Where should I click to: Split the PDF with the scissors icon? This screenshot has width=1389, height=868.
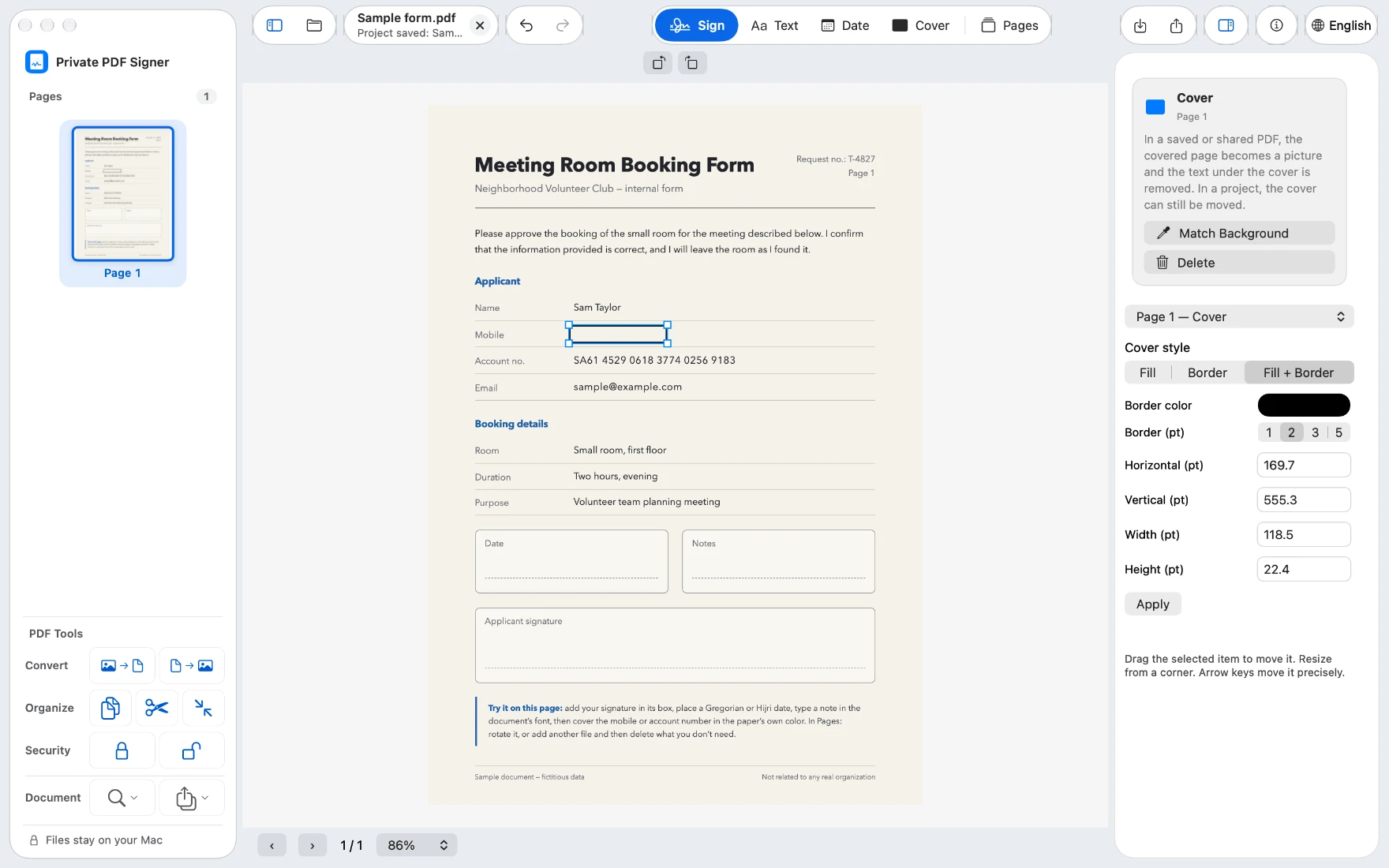156,708
